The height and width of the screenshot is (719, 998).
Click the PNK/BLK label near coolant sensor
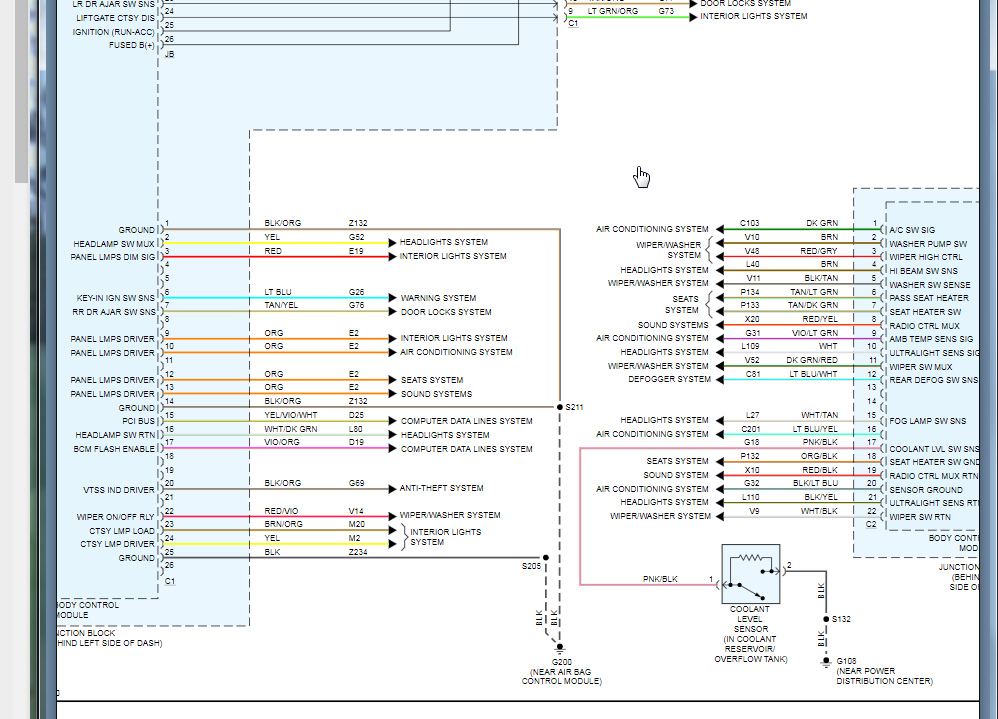pos(660,580)
